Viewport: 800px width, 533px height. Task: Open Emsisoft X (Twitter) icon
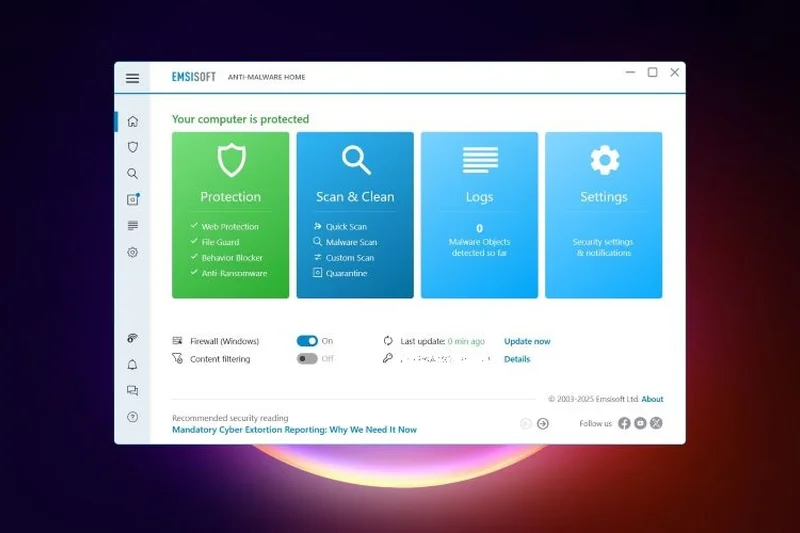(656, 423)
